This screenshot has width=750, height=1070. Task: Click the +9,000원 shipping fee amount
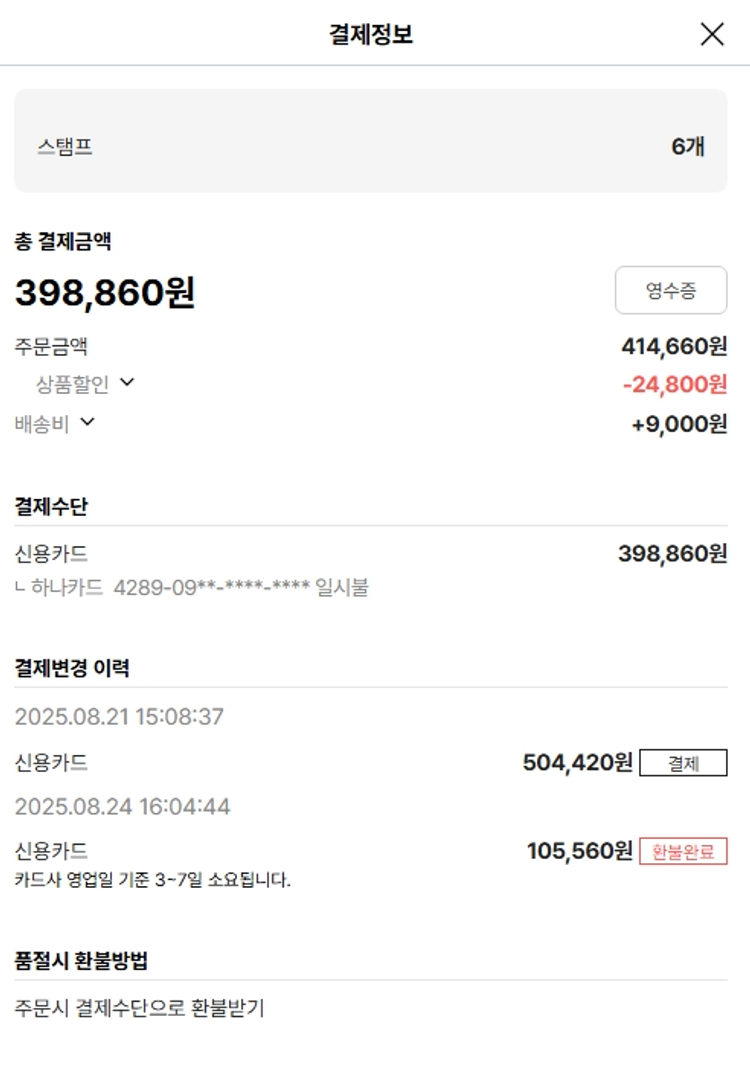679,424
